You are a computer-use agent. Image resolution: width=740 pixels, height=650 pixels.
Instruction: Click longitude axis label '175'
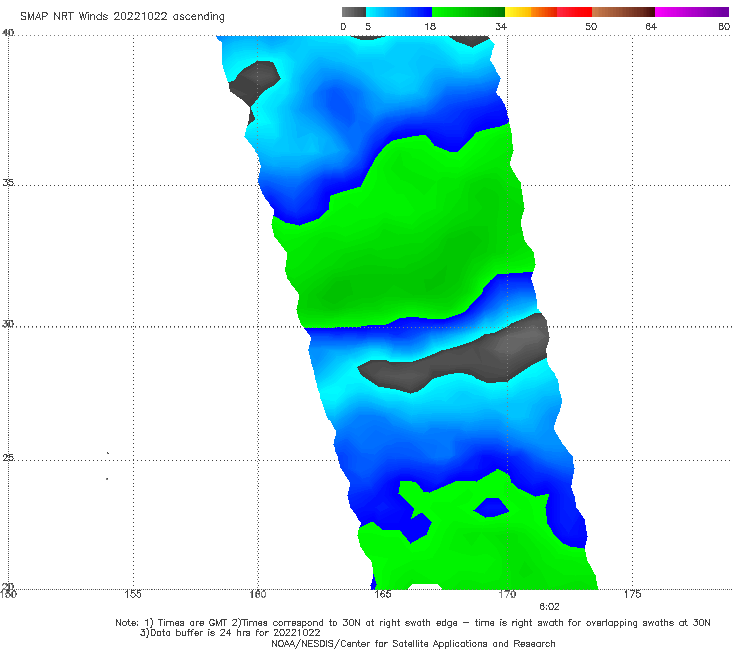click(x=632, y=594)
